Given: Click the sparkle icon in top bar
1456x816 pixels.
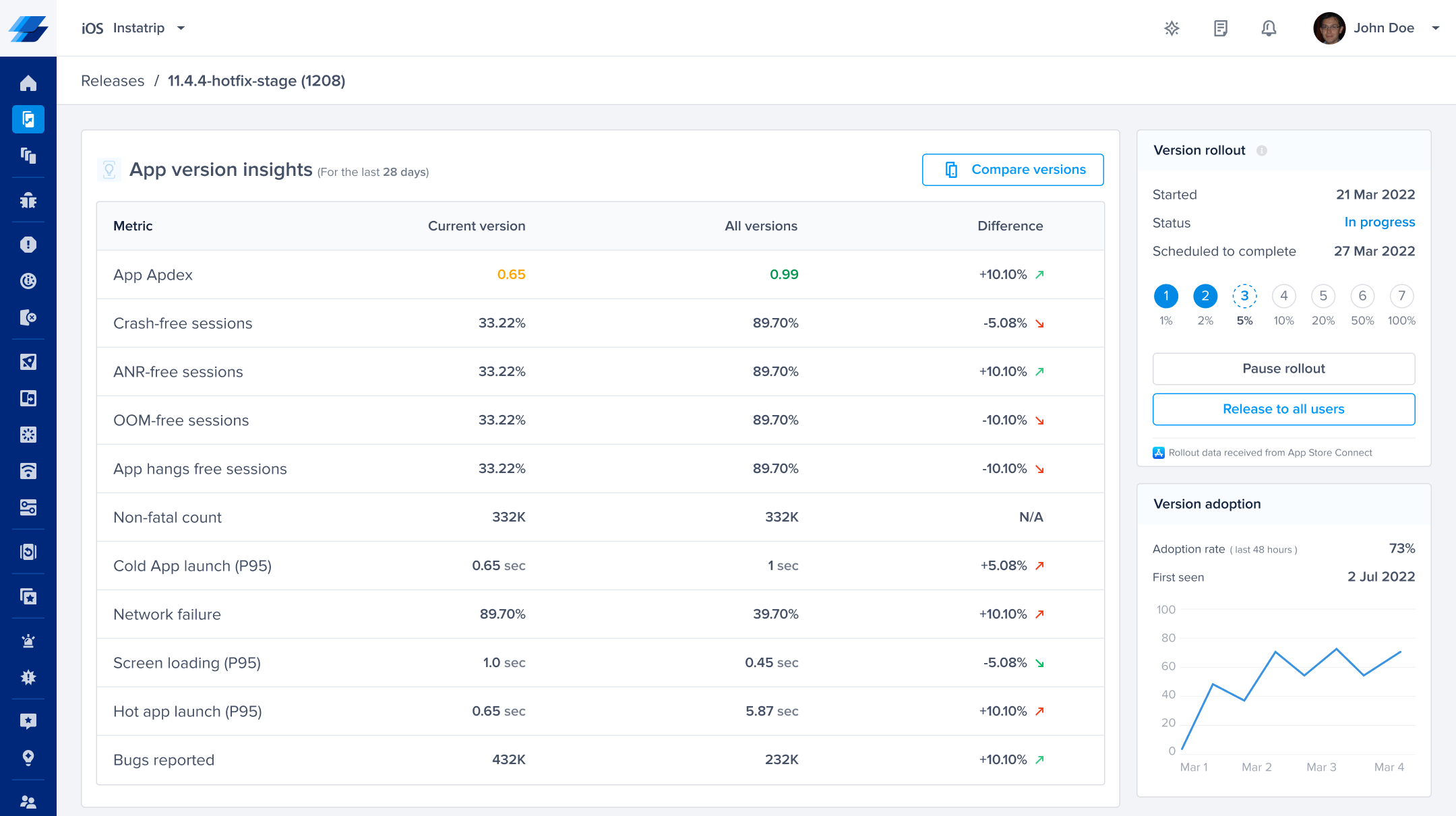Looking at the screenshot, I should 1172,28.
